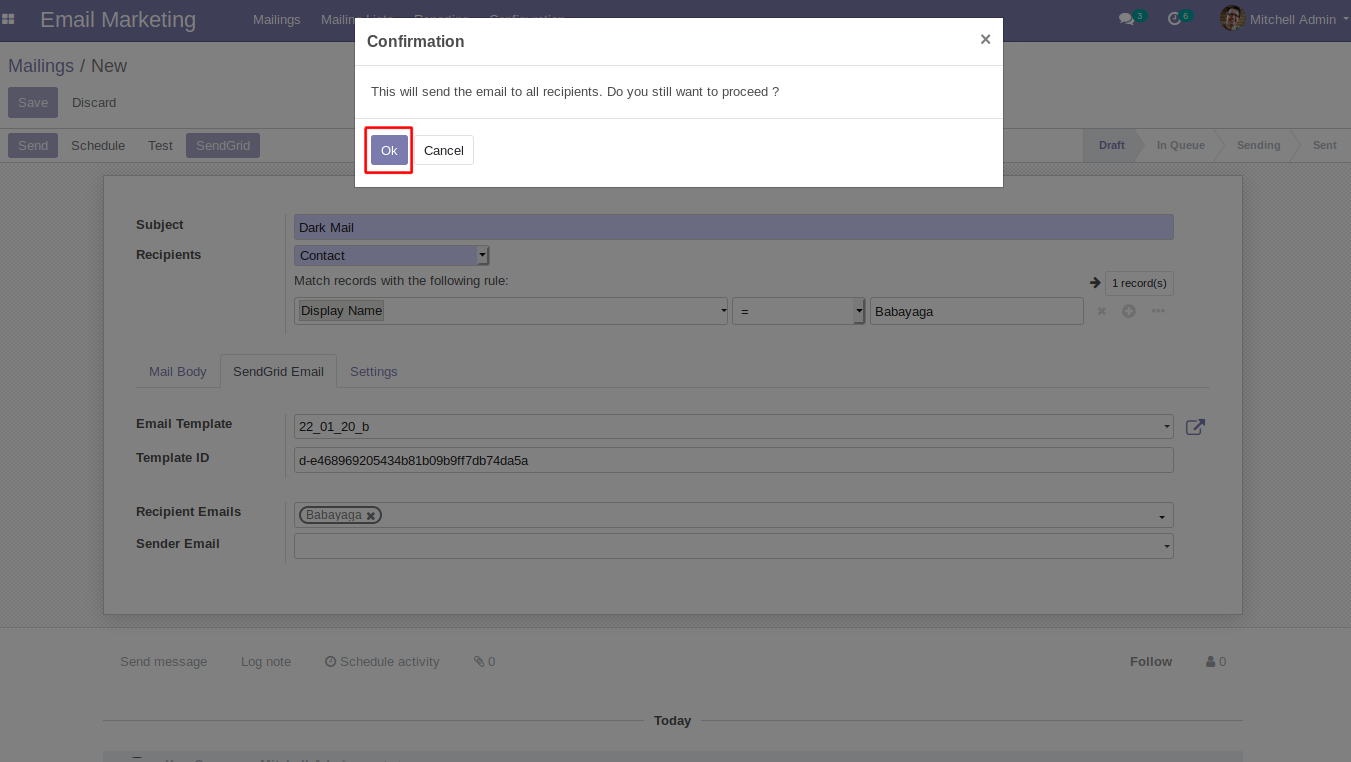Screen dimensions: 1351x762
Task: Discard the new mailing
Action: (94, 103)
